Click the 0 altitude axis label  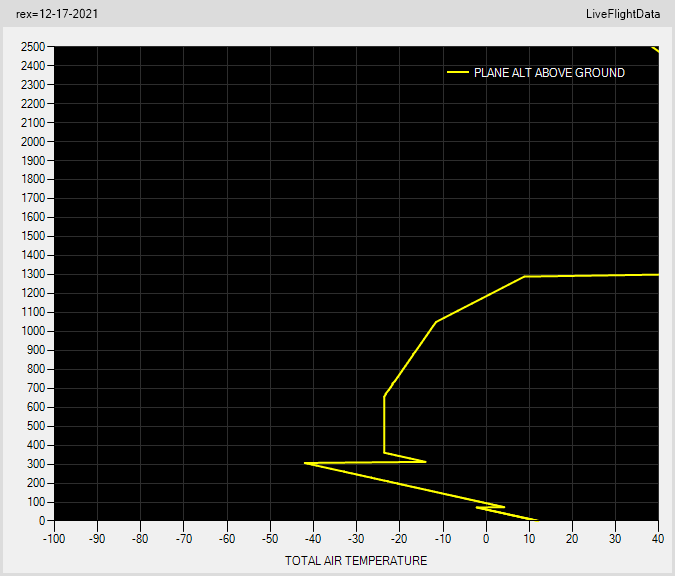tap(42, 521)
